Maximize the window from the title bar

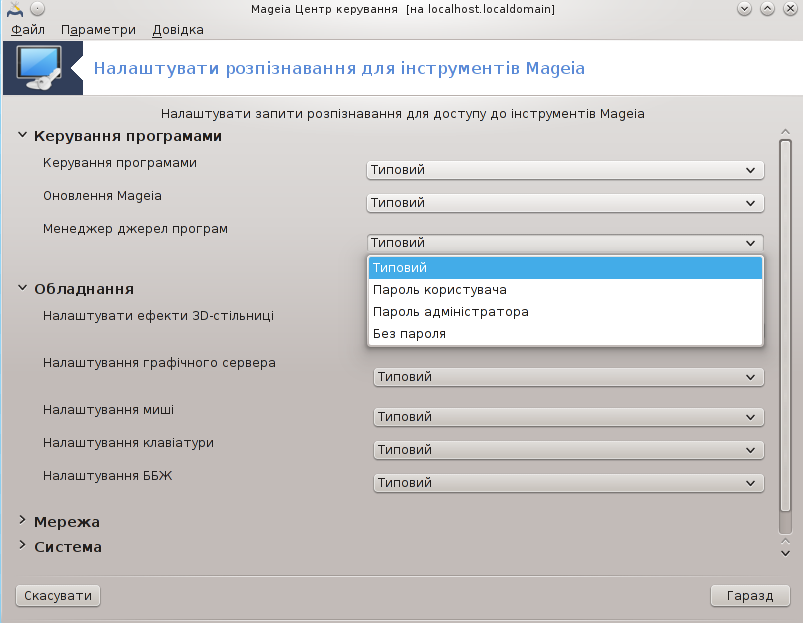767,9
